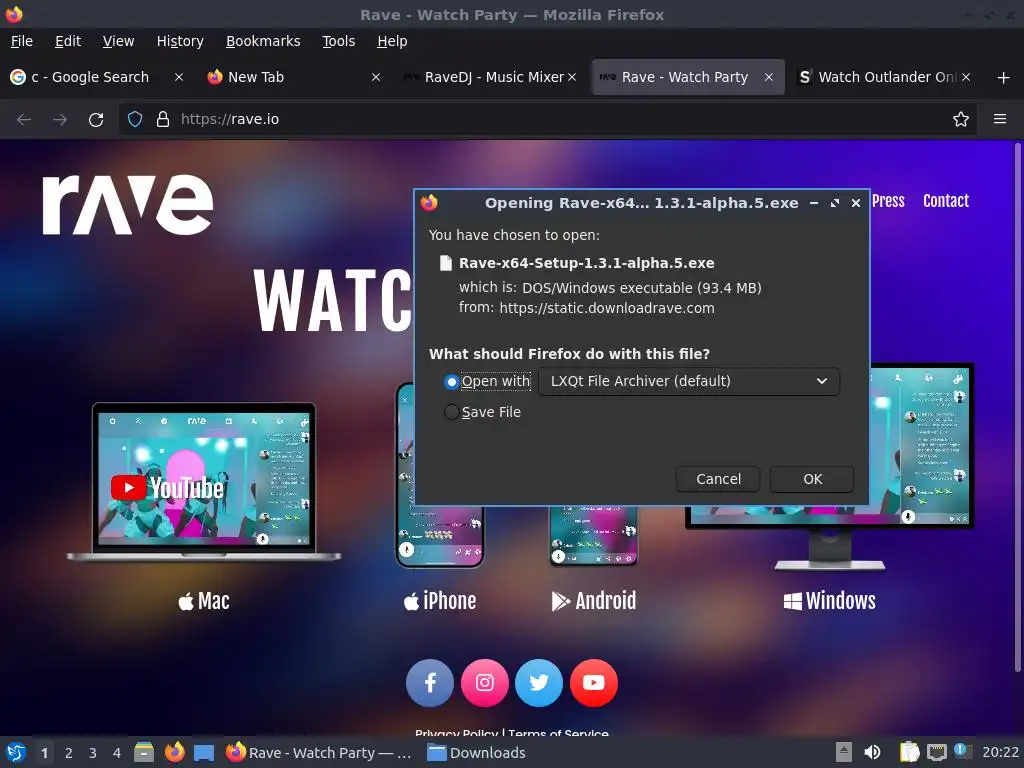The image size is (1024, 768).
Task: Open update notifier tray icon
Action: [x=963, y=751]
